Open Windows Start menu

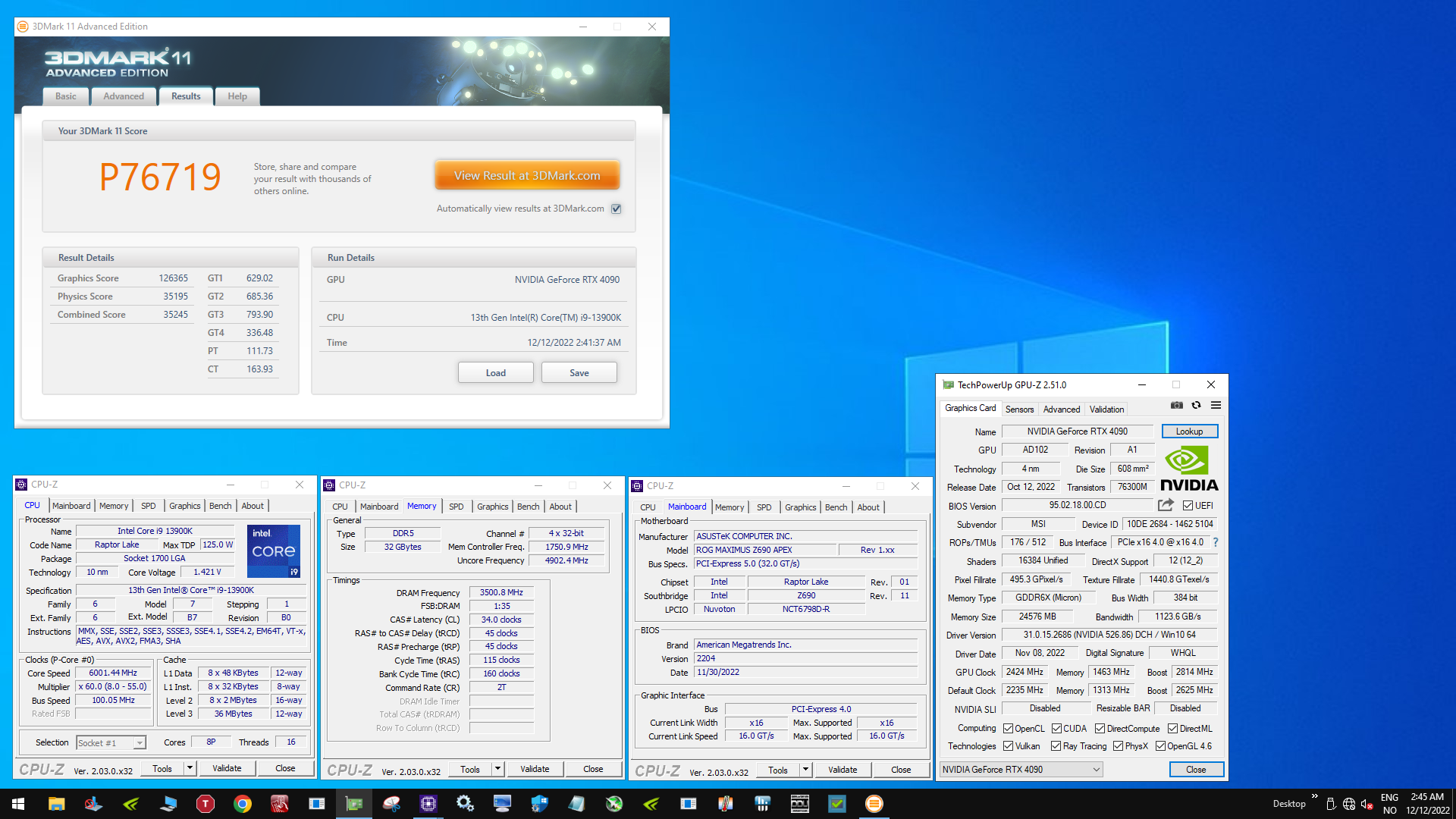[x=18, y=804]
